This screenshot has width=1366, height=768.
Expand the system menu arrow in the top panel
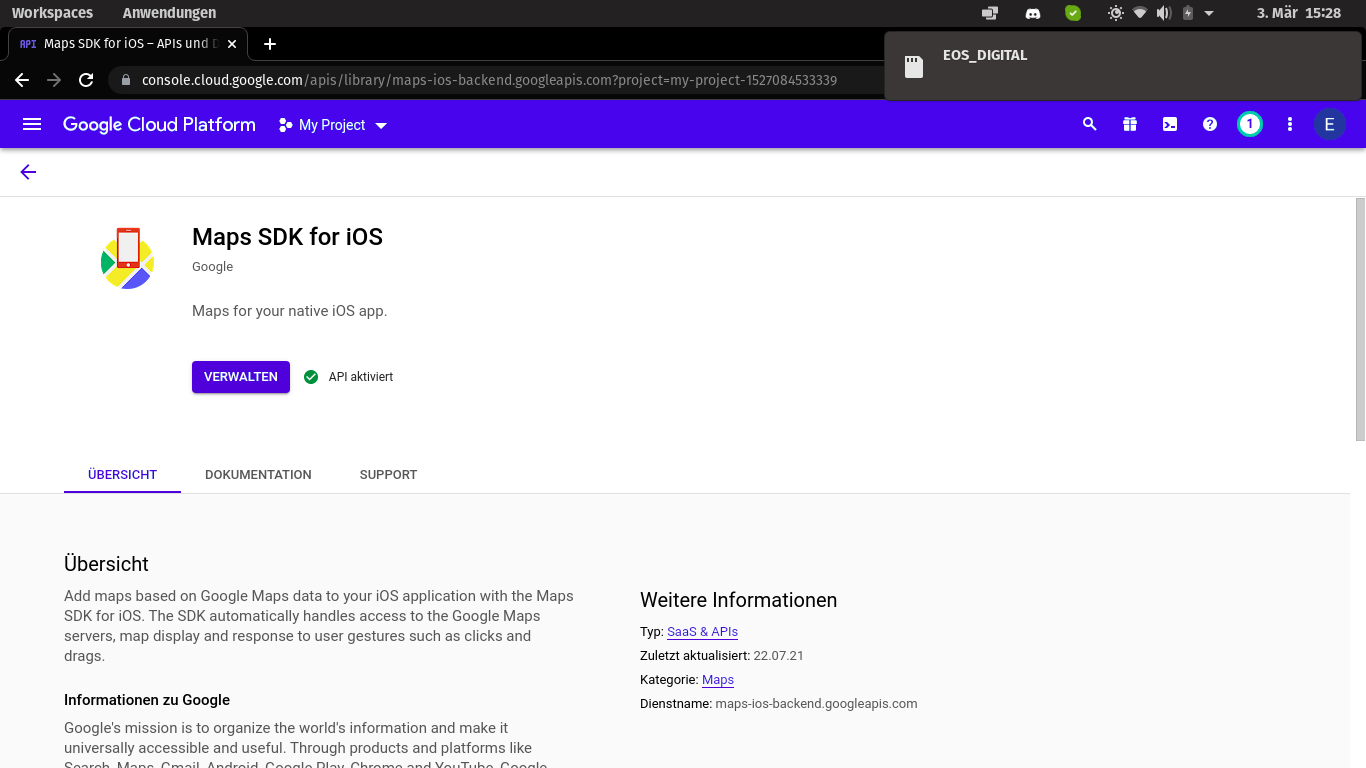click(x=1209, y=14)
